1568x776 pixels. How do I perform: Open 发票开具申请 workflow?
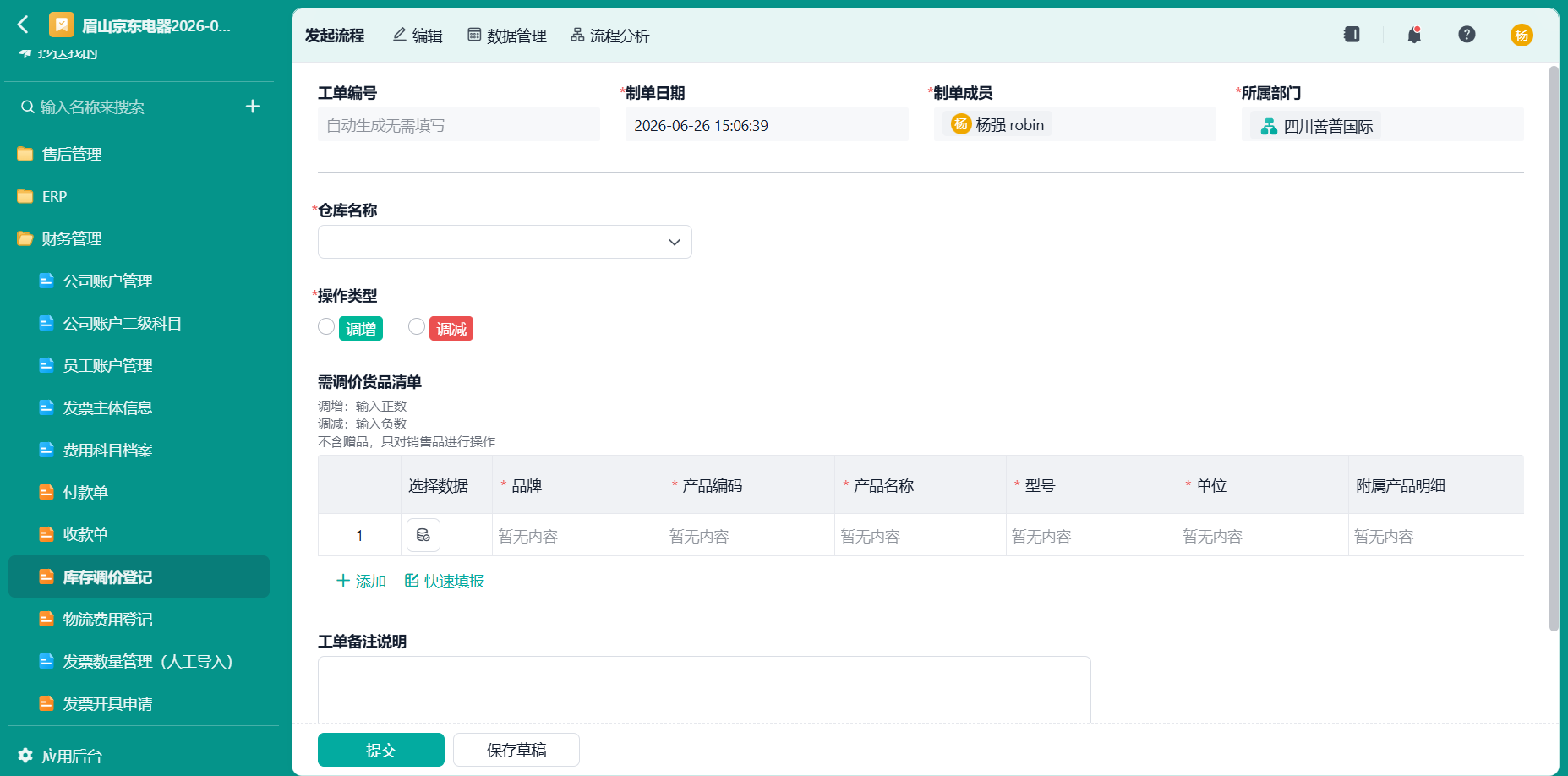tap(139, 703)
